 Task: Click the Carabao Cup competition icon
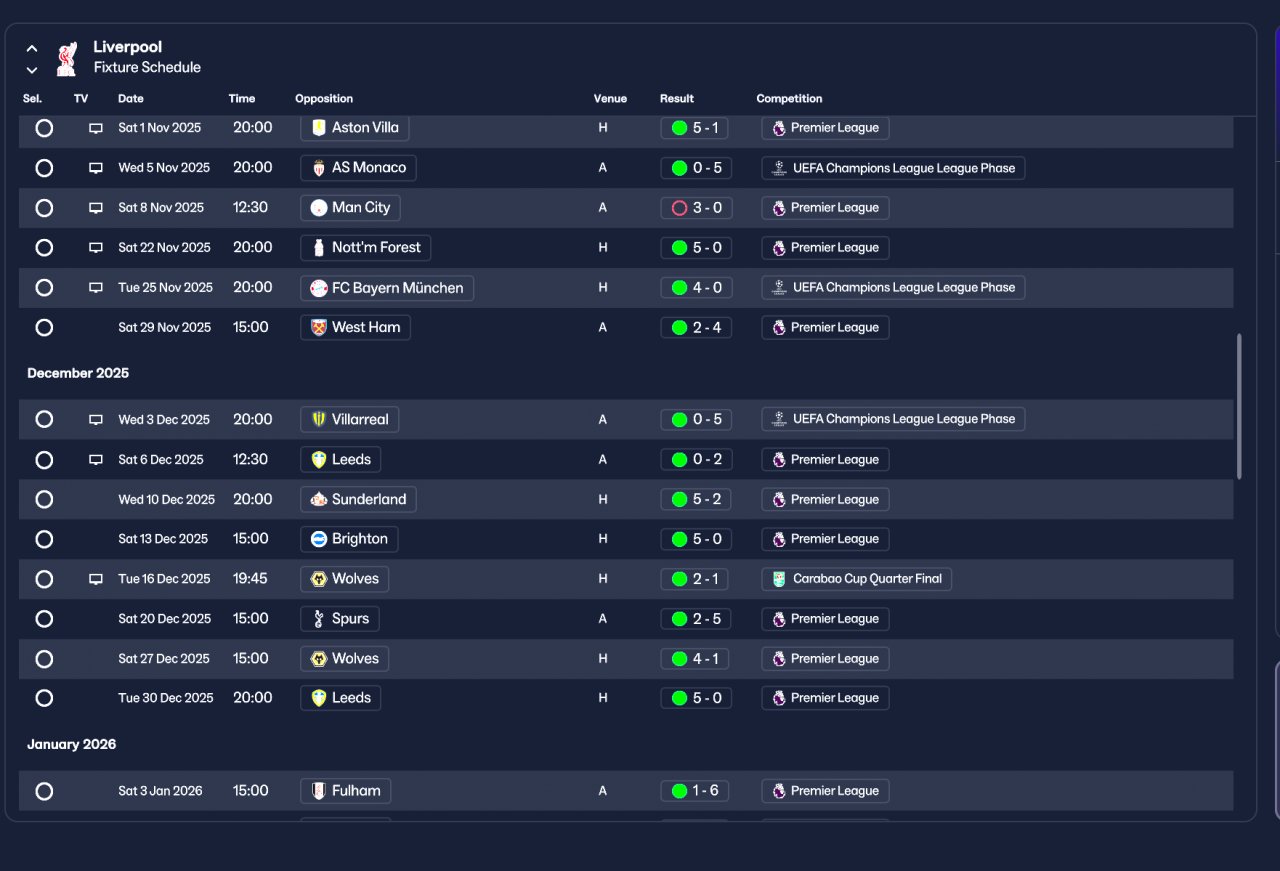point(779,579)
